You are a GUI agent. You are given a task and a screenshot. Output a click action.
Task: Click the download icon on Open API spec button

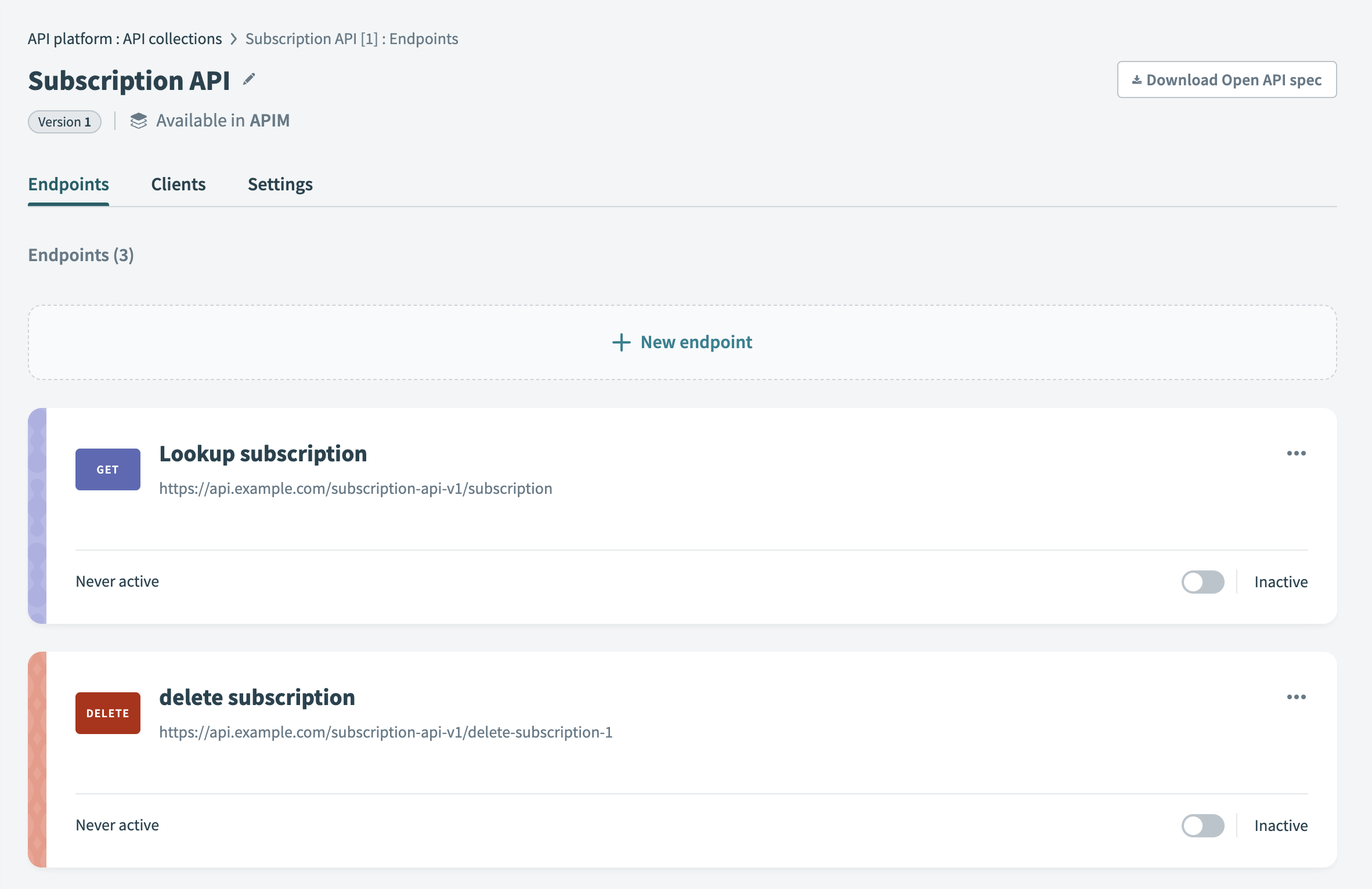[x=1137, y=79]
